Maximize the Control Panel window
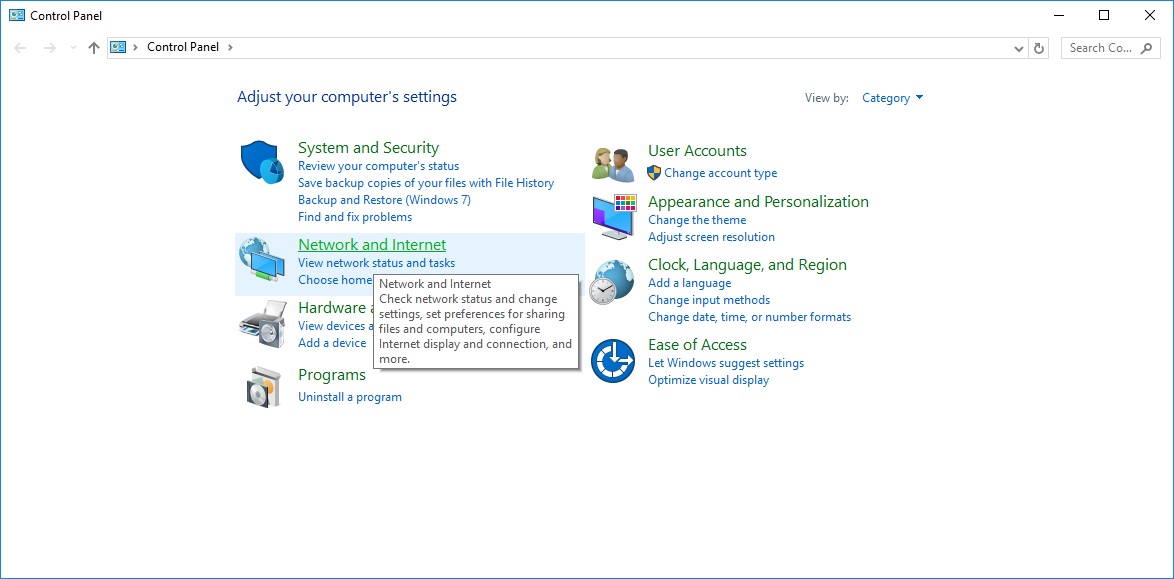The height and width of the screenshot is (579, 1174). coord(1104,15)
